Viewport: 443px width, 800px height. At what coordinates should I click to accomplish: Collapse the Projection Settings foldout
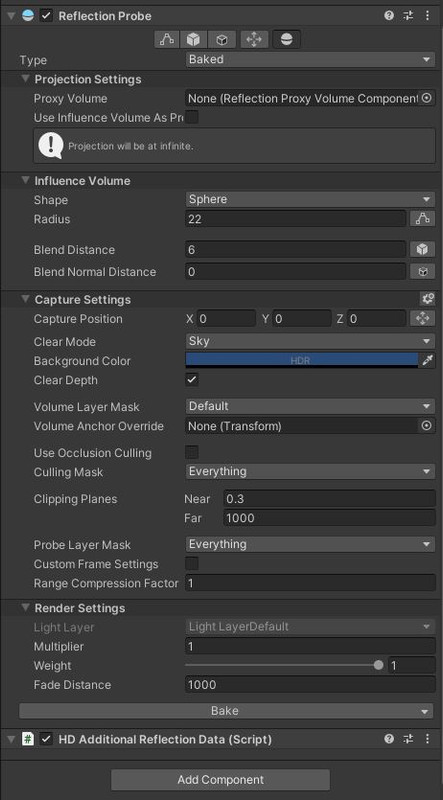25,79
